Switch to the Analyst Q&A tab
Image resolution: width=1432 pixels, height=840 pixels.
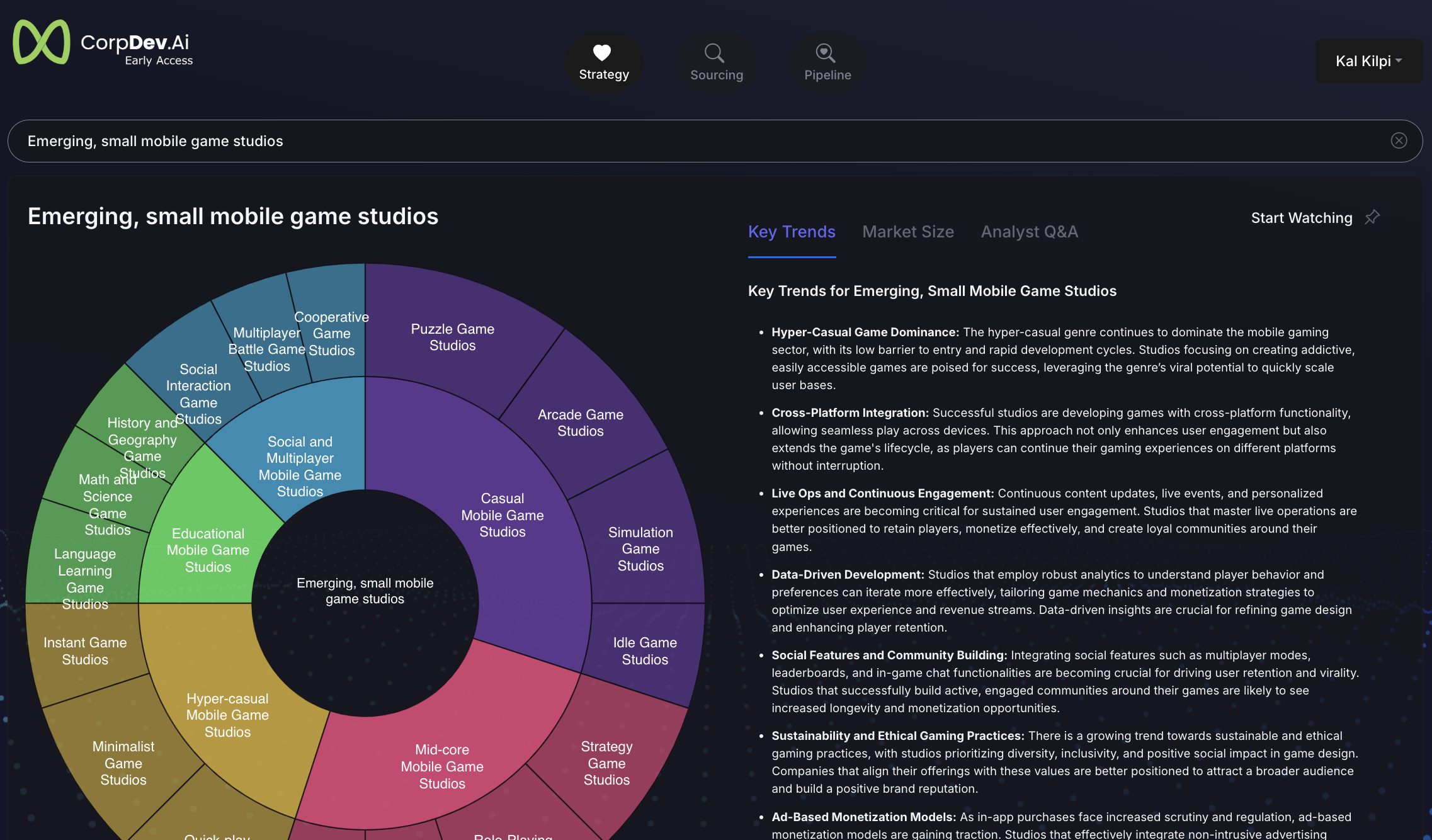(1029, 232)
